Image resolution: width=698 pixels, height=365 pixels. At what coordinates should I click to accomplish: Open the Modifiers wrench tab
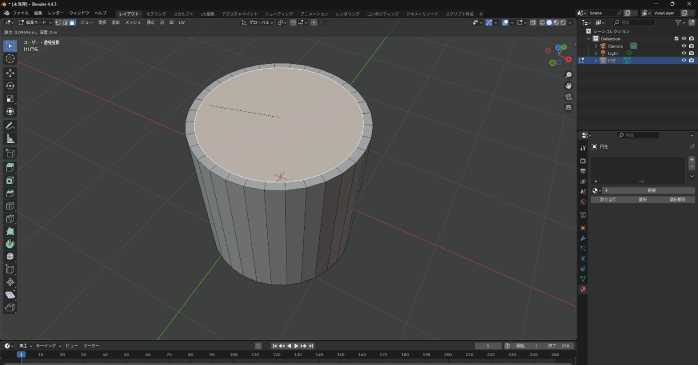pyautogui.click(x=583, y=238)
